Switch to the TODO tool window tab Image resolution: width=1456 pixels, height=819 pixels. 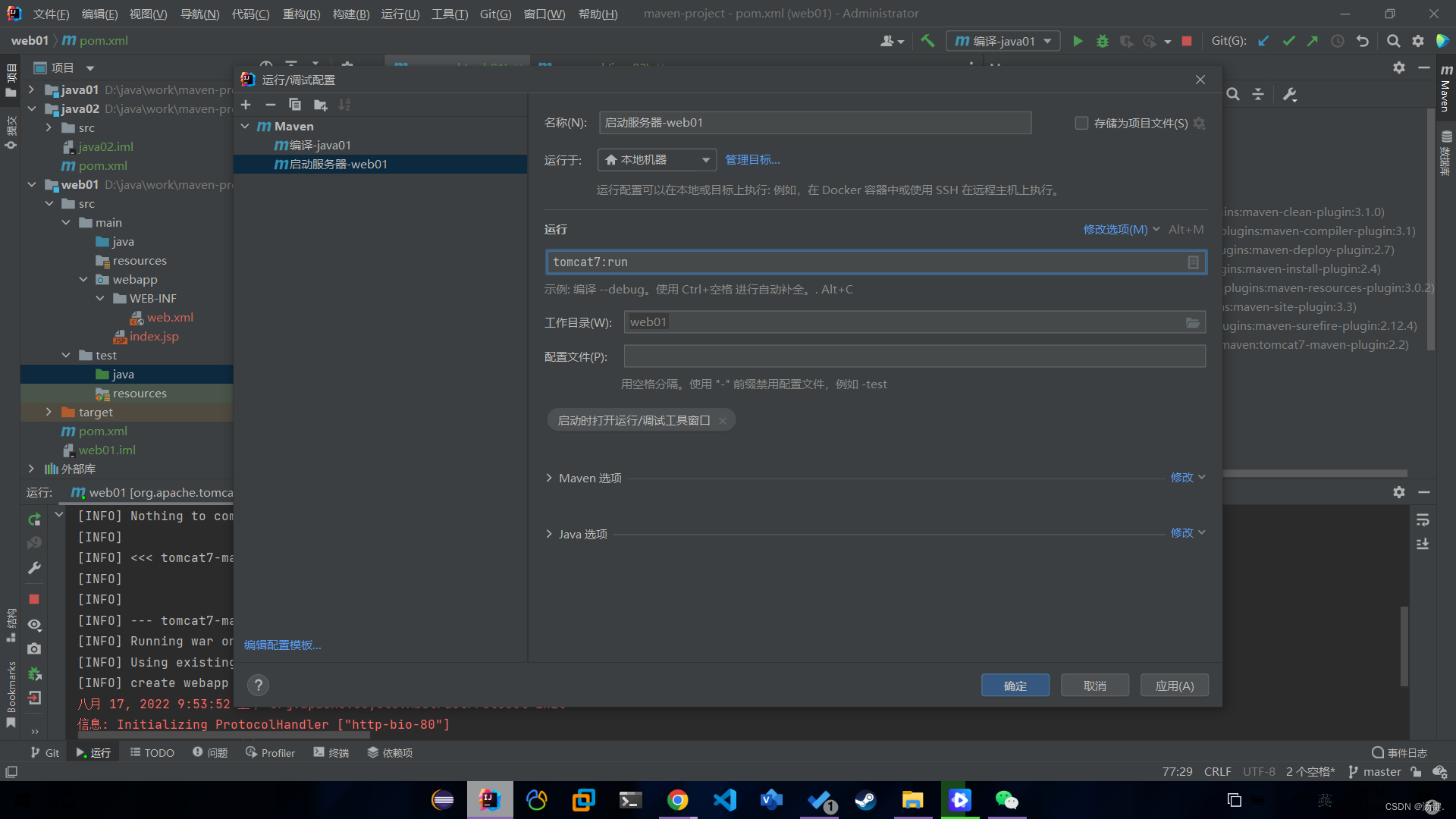(152, 752)
